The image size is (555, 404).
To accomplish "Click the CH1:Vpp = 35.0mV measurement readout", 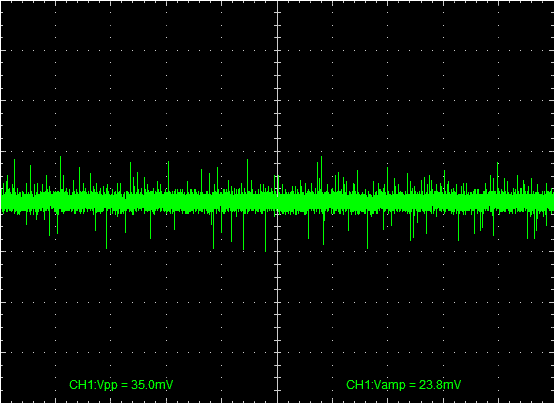I will [121, 385].
